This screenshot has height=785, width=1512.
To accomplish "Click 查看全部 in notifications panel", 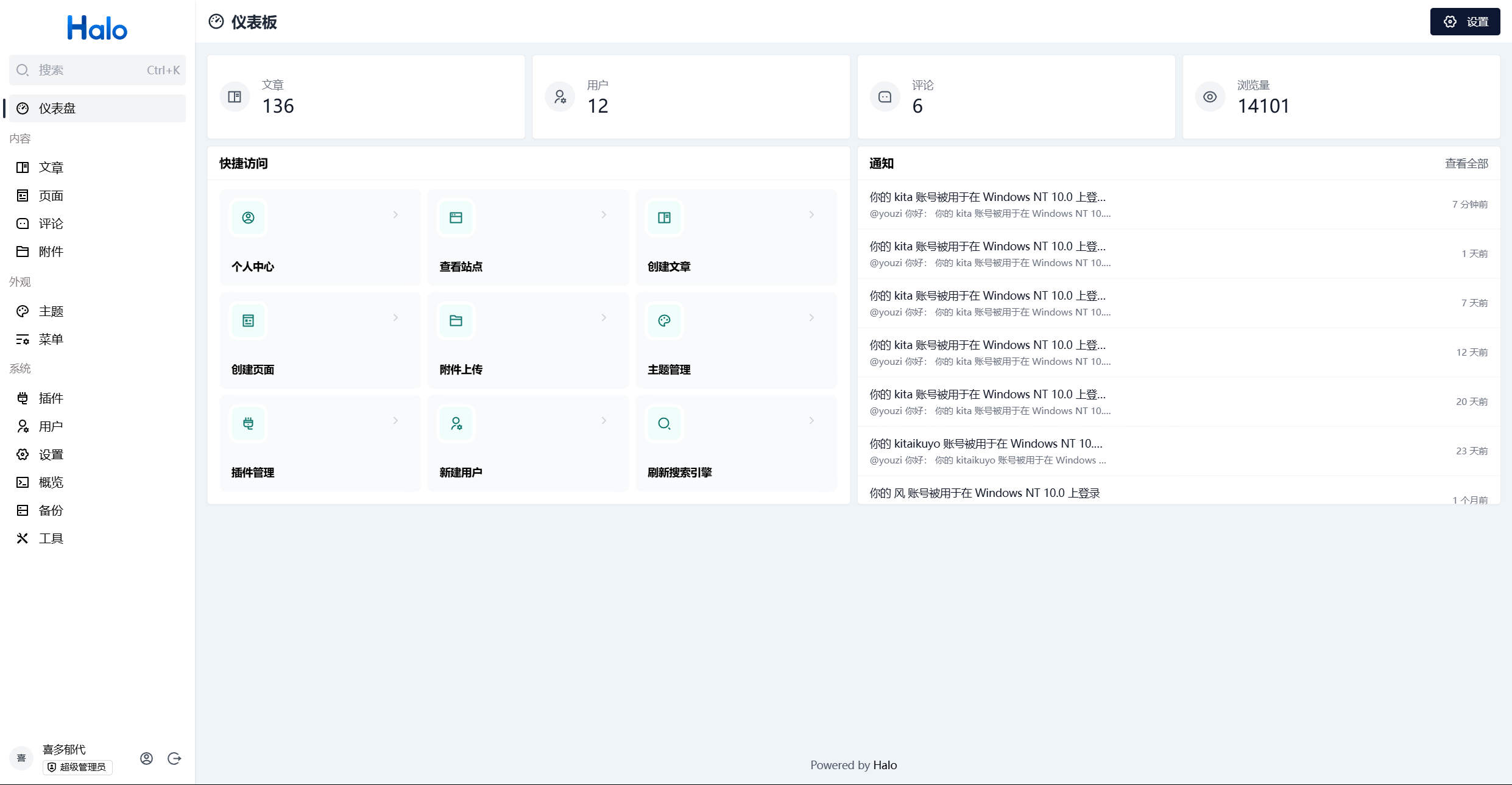I will click(1466, 163).
